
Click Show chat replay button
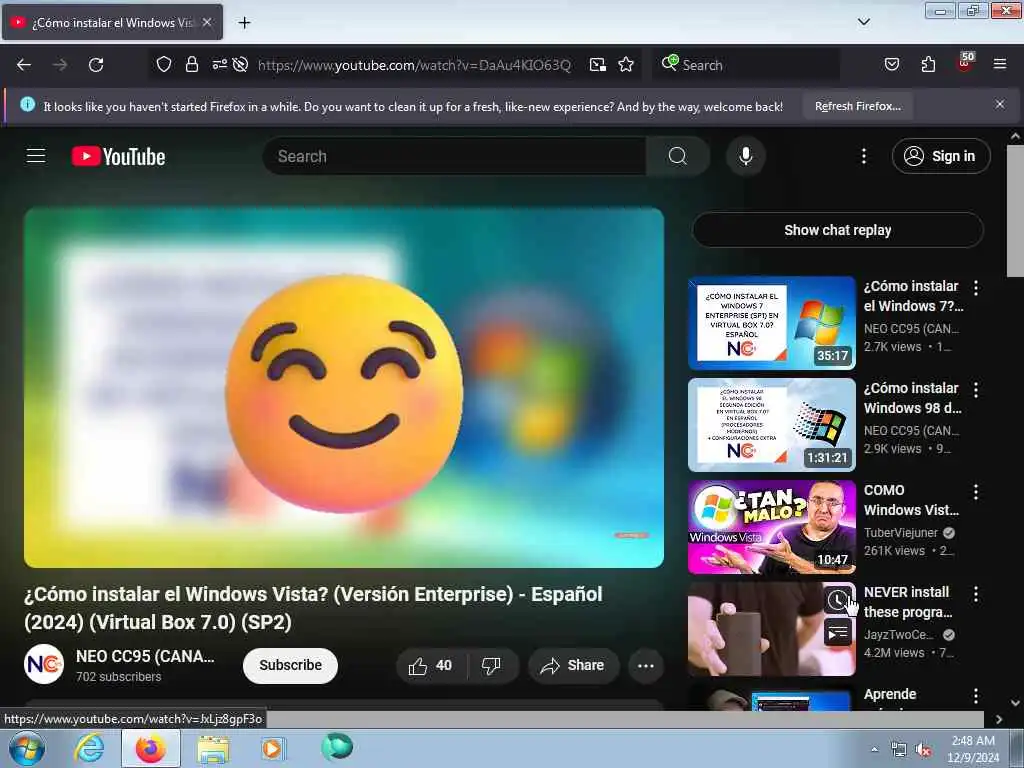pos(838,230)
